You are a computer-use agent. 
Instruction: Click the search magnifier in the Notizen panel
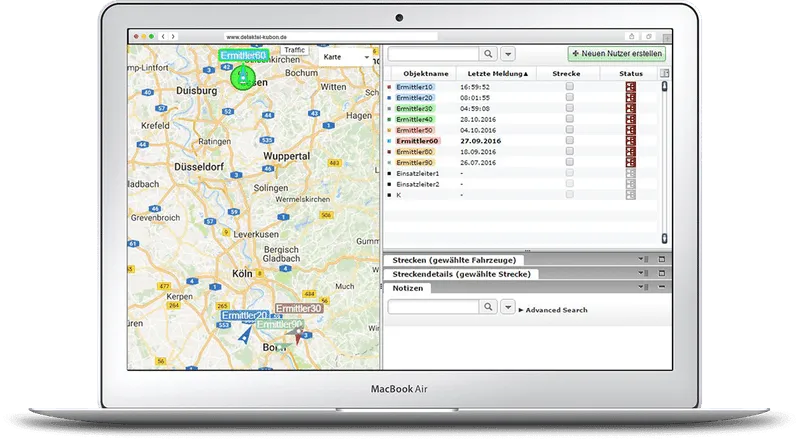[488, 307]
